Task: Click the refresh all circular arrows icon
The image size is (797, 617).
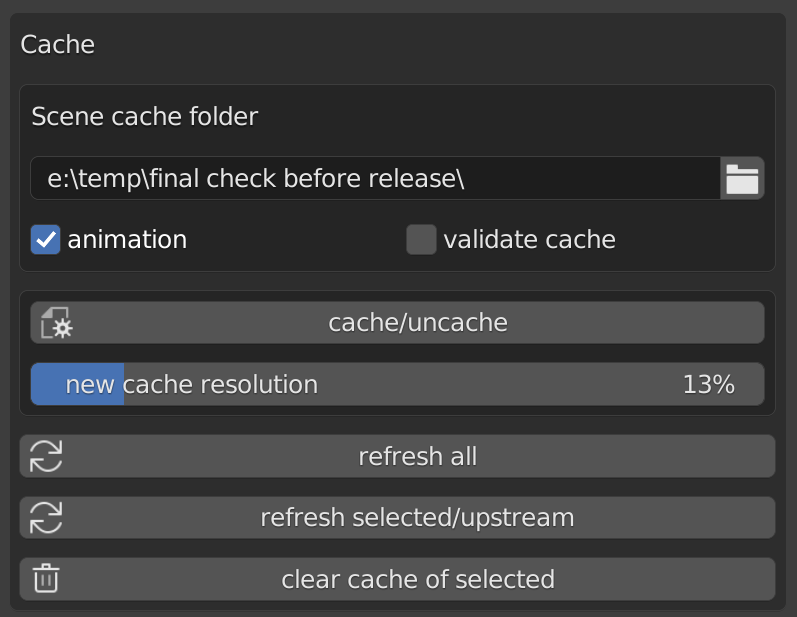Action: [x=46, y=456]
